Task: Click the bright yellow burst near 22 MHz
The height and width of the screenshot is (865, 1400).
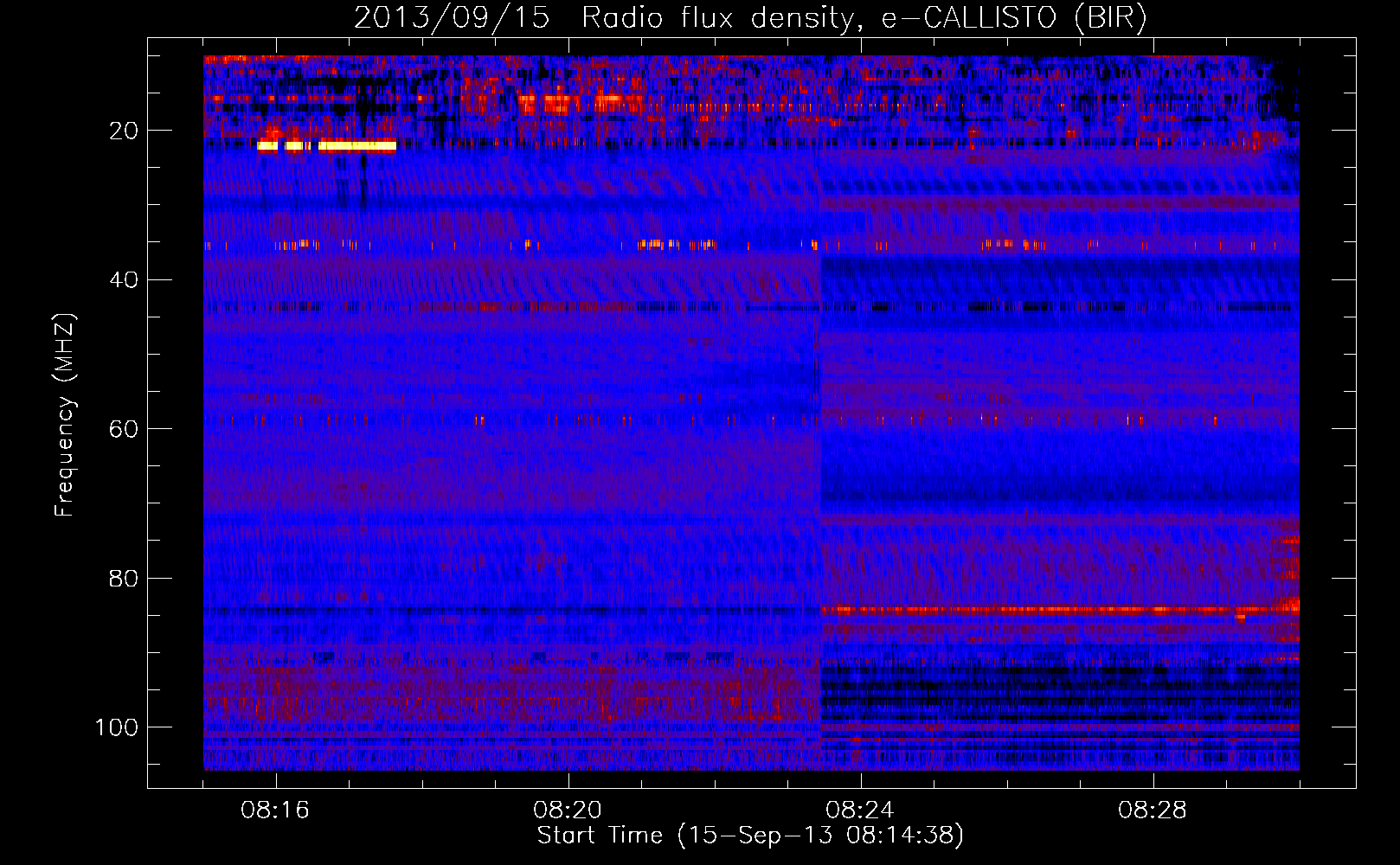Action: (327, 146)
